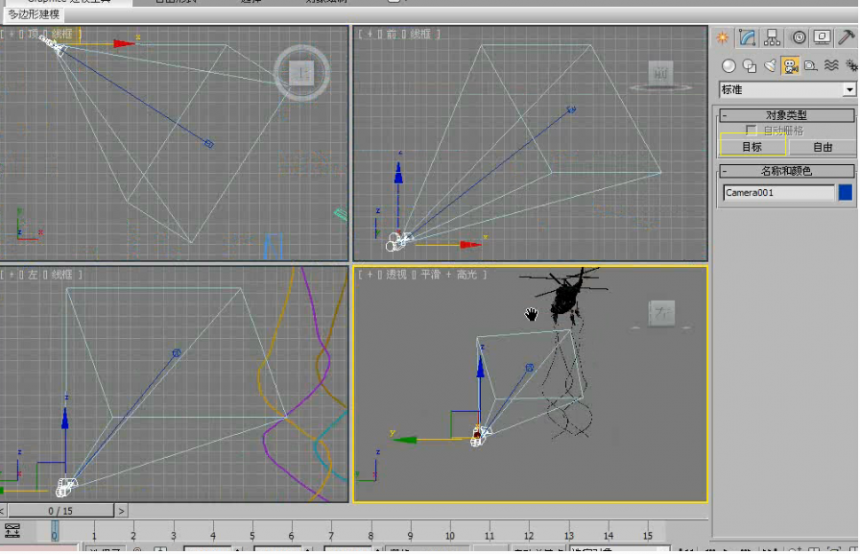Image resolution: width=860 pixels, height=554 pixels.
Task: Click the 自由 free camera button
Action: (x=822, y=147)
